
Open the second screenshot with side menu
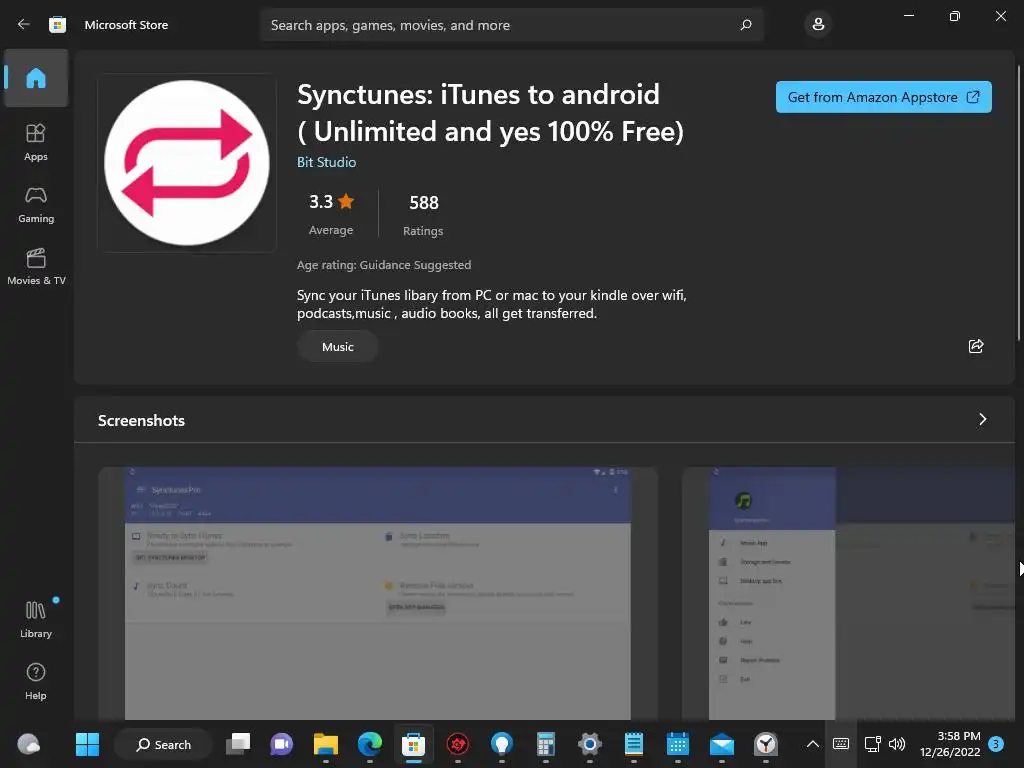(x=848, y=593)
